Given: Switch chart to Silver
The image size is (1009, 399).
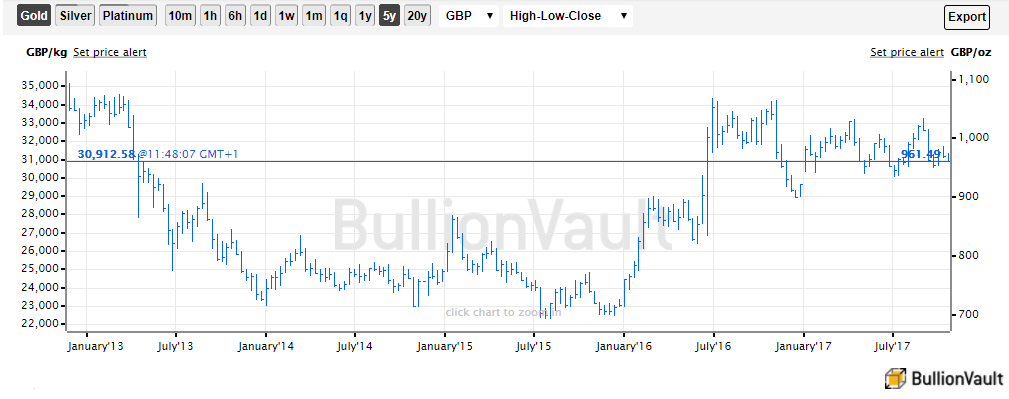Looking at the screenshot, I should [76, 16].
